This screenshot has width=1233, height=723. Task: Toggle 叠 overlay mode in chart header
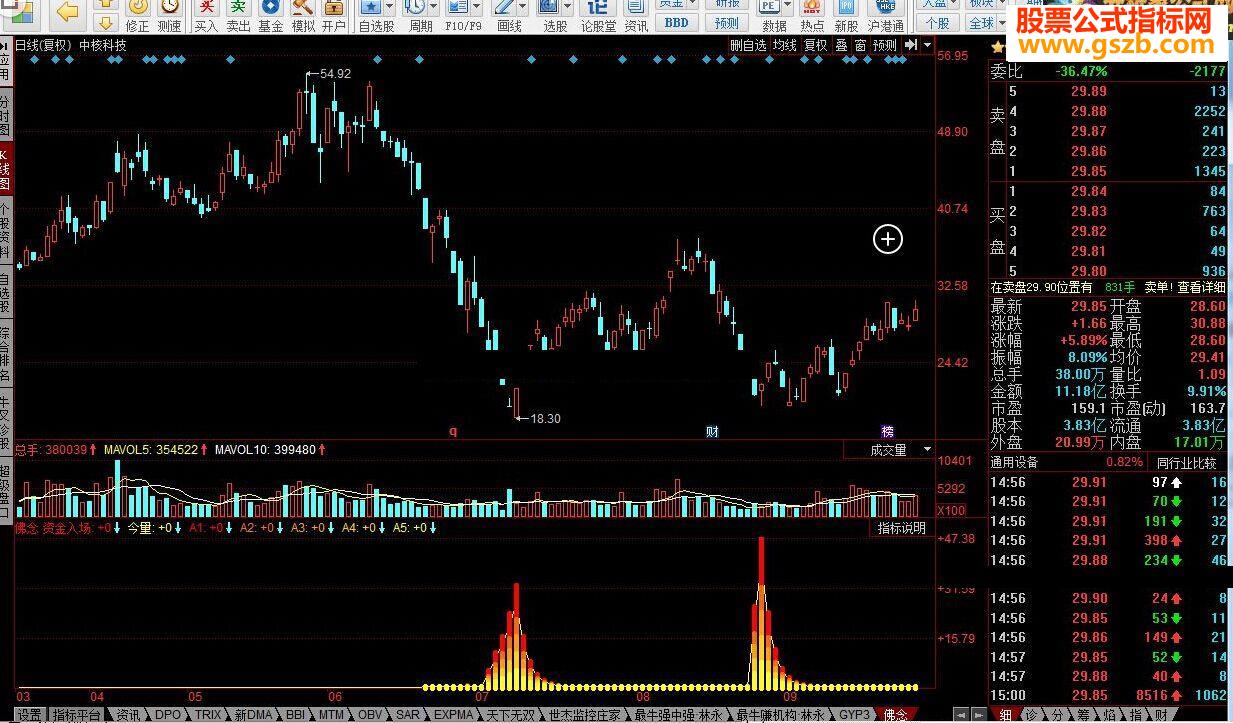pyautogui.click(x=841, y=45)
